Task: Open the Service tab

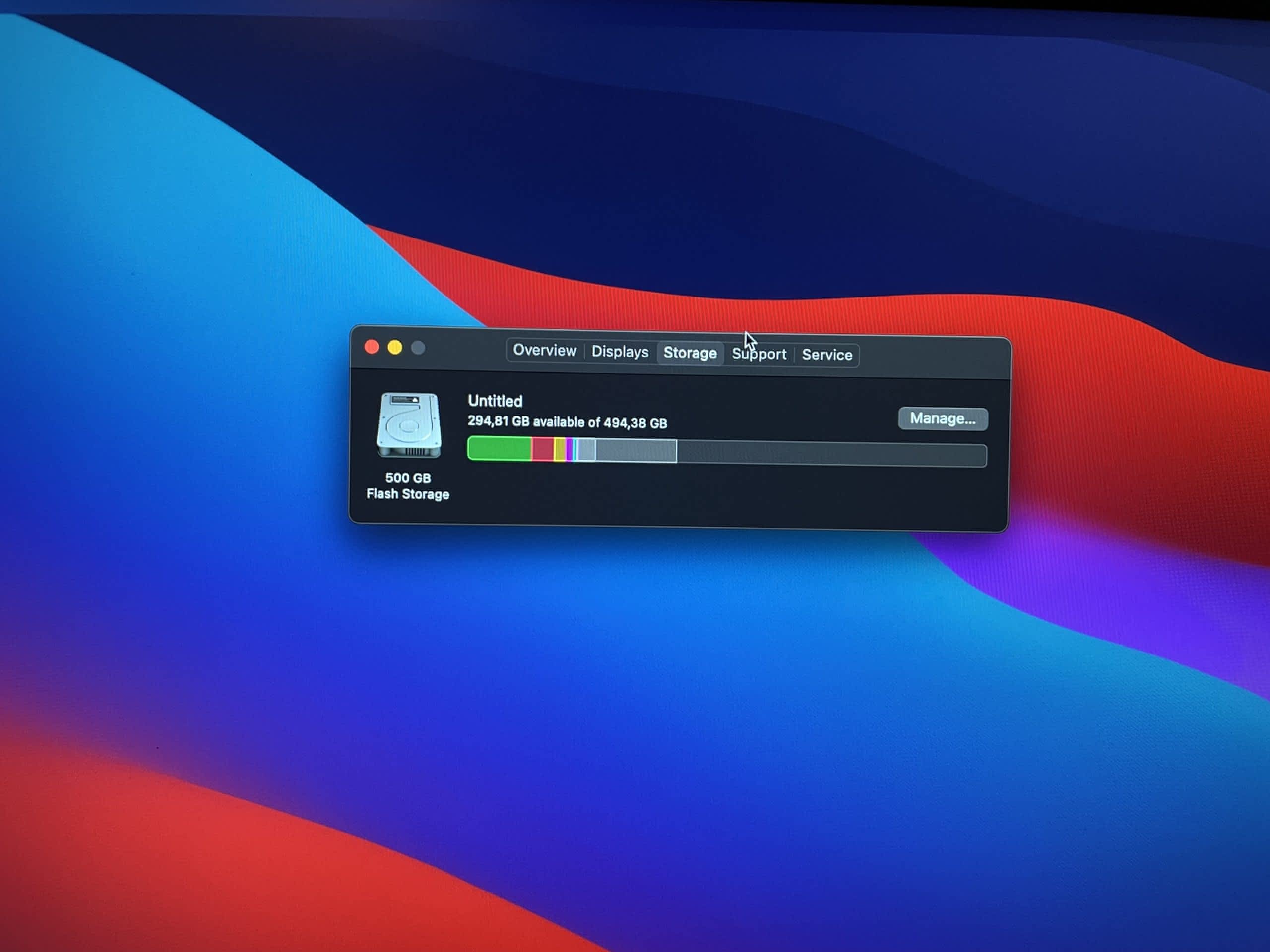Action: coord(826,355)
